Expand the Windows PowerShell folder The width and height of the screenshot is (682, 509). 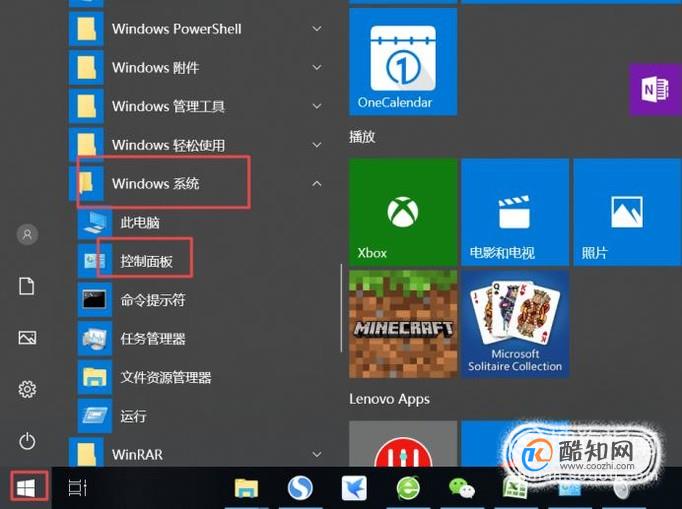[200, 29]
